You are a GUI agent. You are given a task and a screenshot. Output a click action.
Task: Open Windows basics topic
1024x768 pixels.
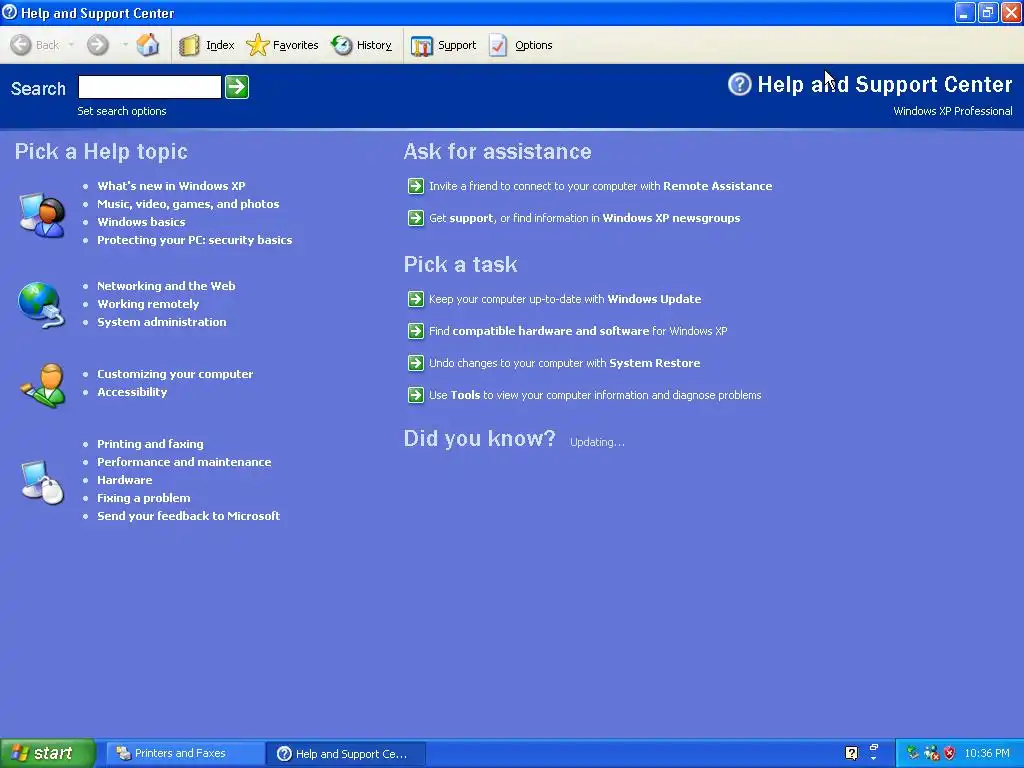141,222
